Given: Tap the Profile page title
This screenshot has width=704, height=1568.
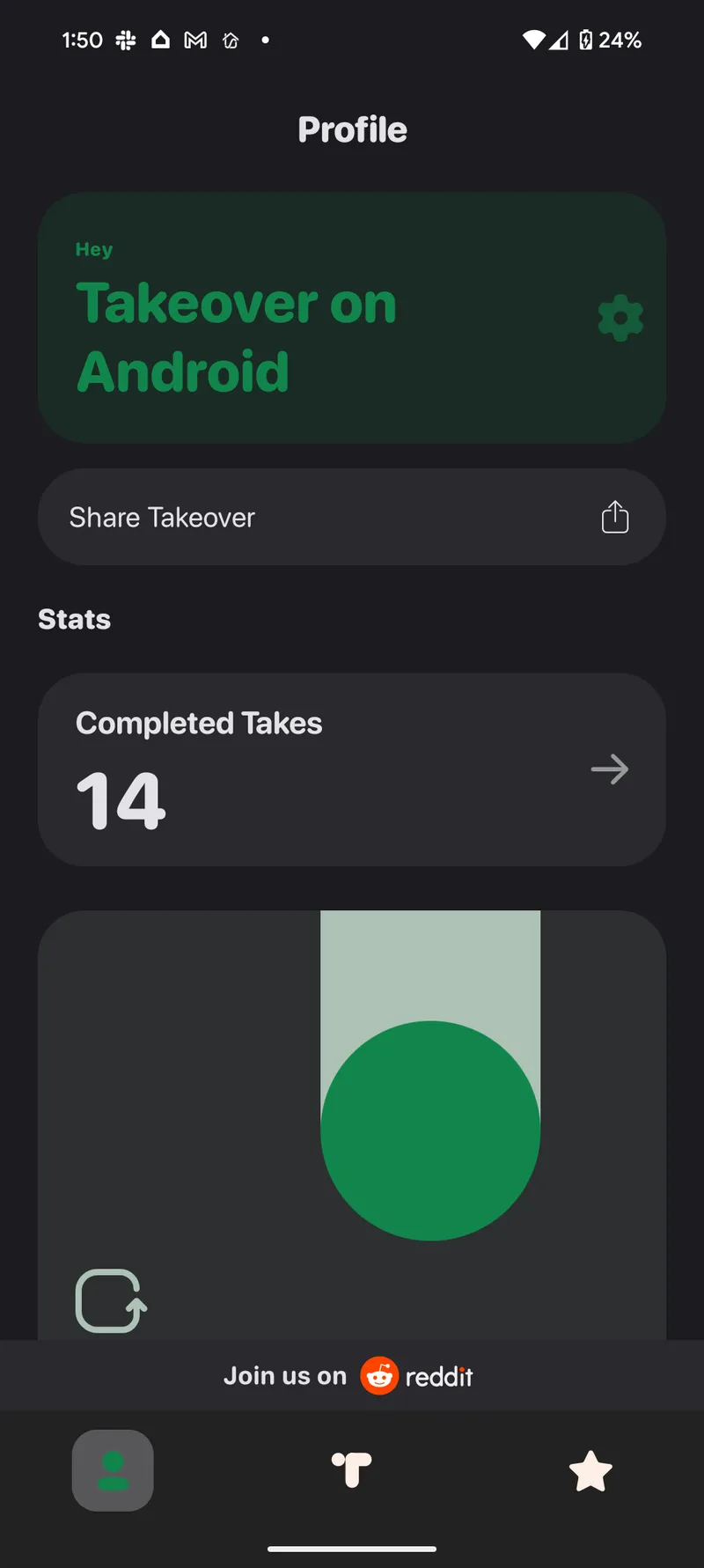Looking at the screenshot, I should tap(352, 129).
